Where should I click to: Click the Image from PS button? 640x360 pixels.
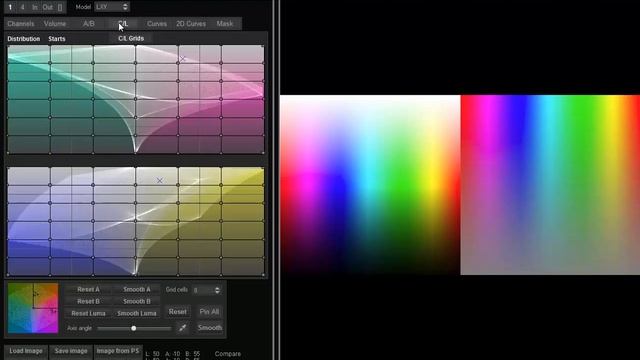click(x=118, y=351)
